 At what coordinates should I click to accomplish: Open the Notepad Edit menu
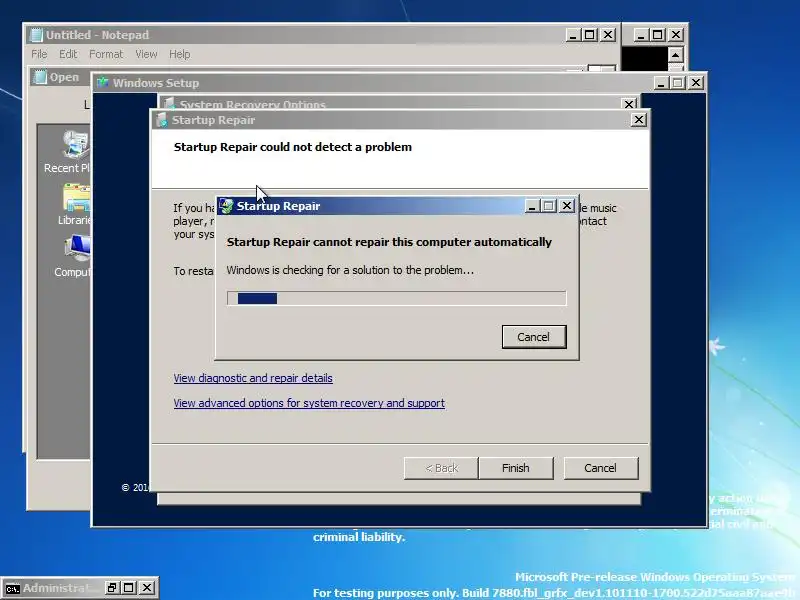pos(68,54)
